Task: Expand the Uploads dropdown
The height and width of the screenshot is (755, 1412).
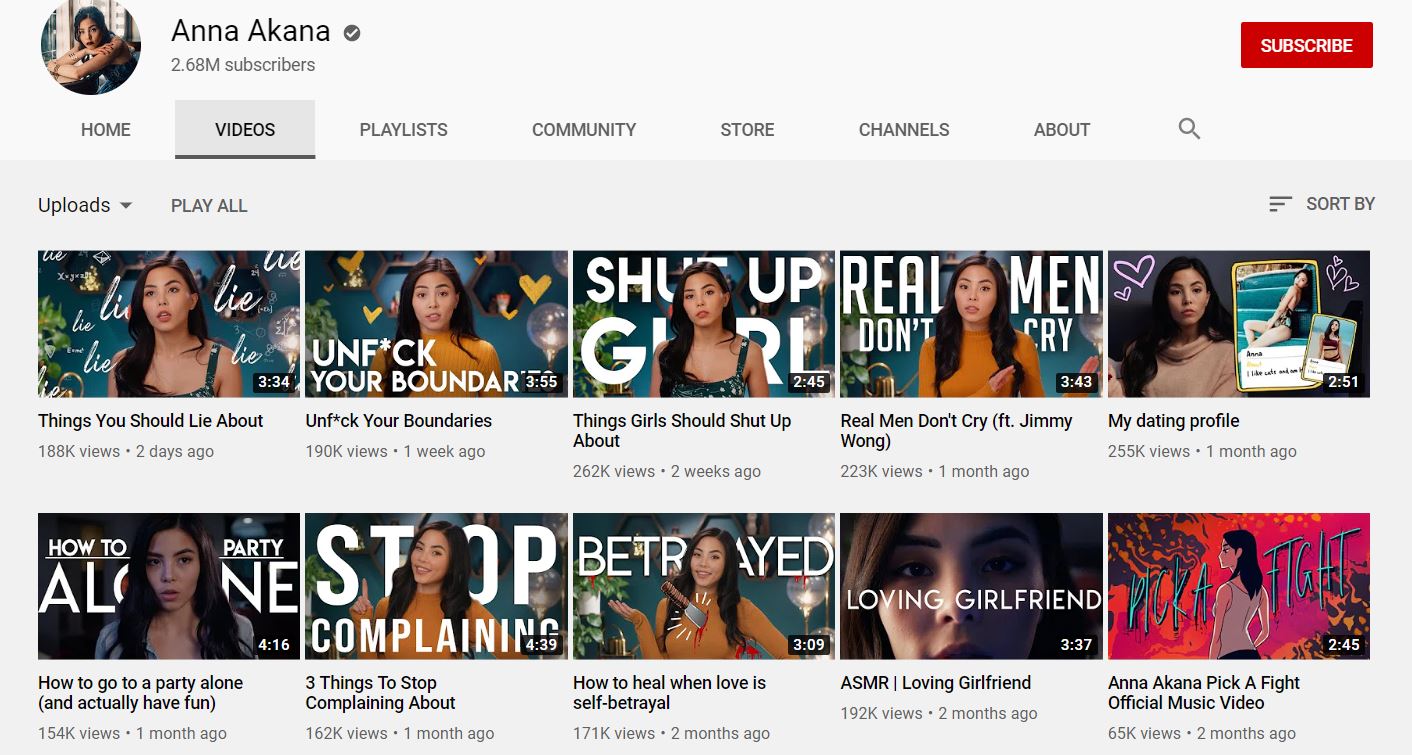Action: [x=85, y=205]
